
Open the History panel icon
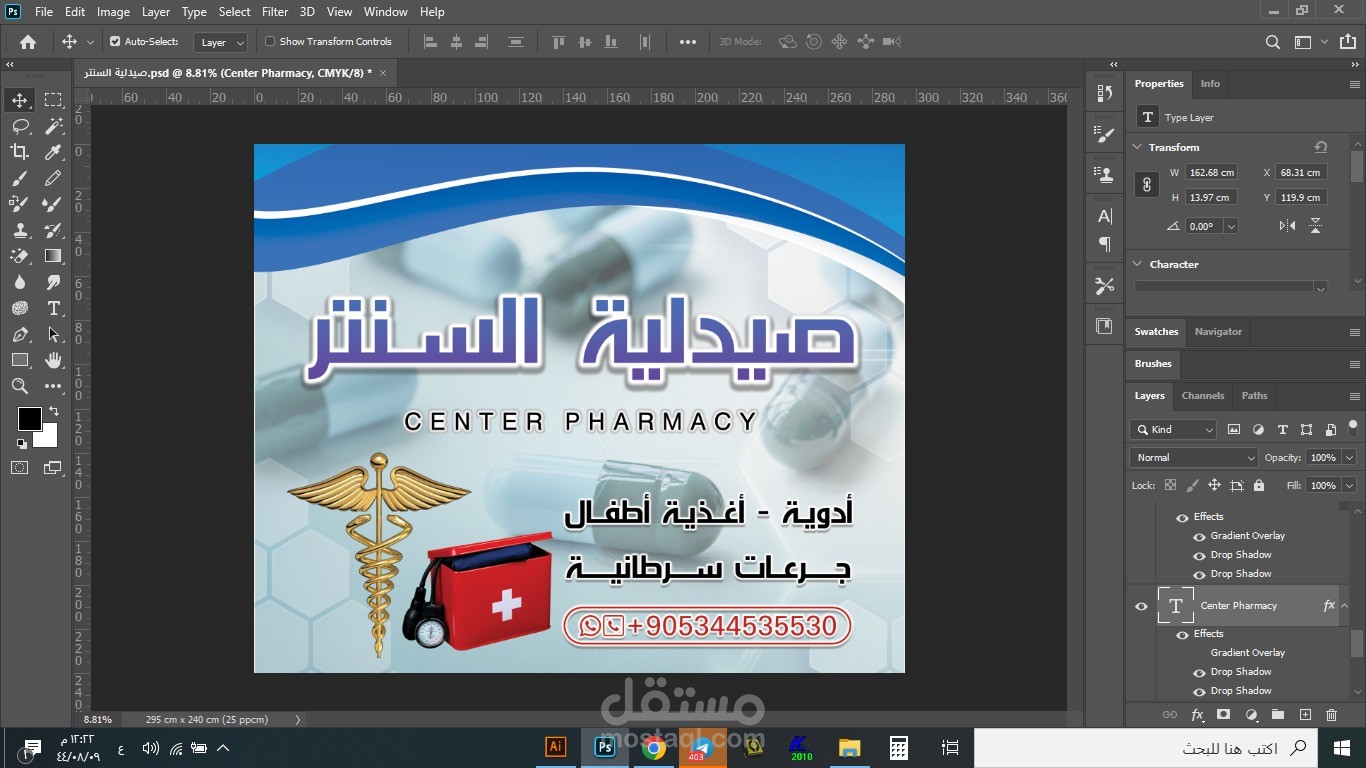1105,93
